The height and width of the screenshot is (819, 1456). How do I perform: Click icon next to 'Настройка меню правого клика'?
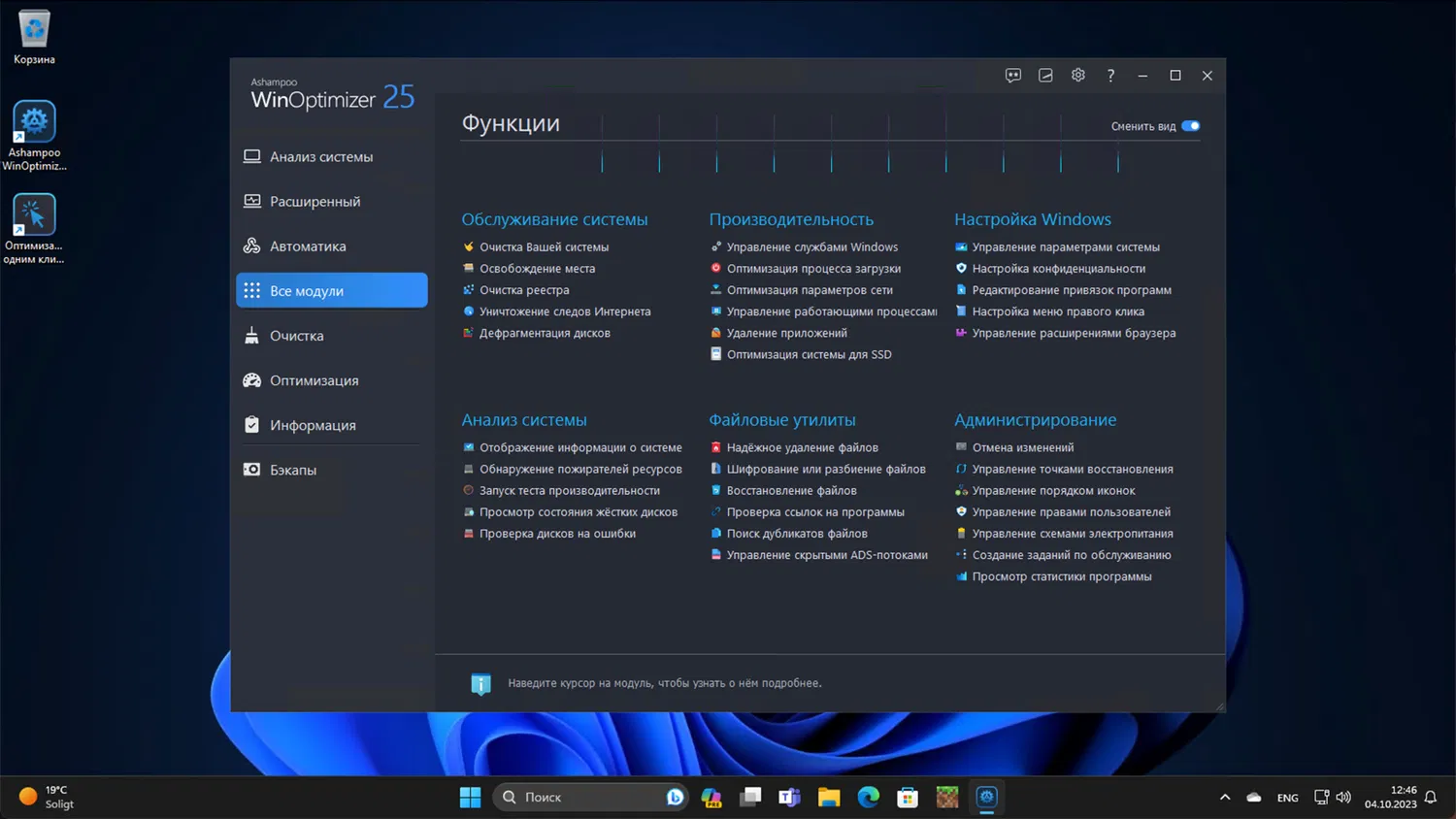point(961,311)
